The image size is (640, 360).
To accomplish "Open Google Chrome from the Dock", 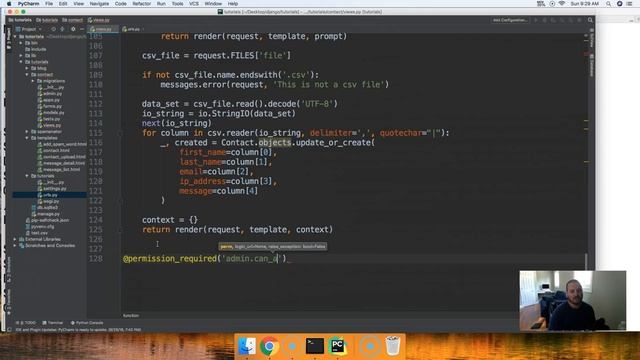I will click(x=269, y=346).
